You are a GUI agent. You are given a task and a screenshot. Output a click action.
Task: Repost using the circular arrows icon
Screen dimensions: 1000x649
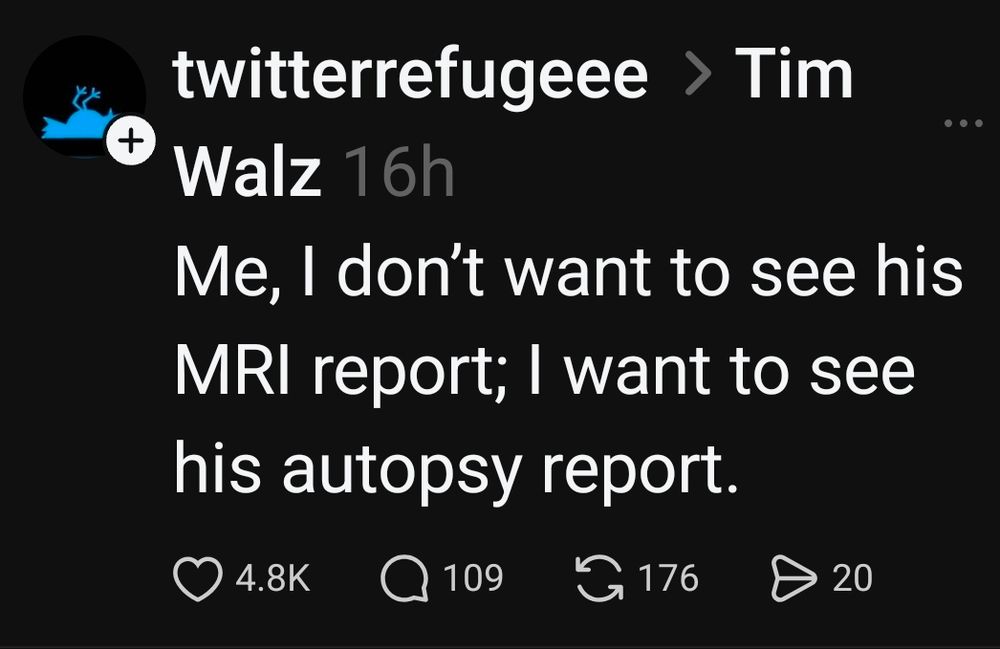coord(598,578)
